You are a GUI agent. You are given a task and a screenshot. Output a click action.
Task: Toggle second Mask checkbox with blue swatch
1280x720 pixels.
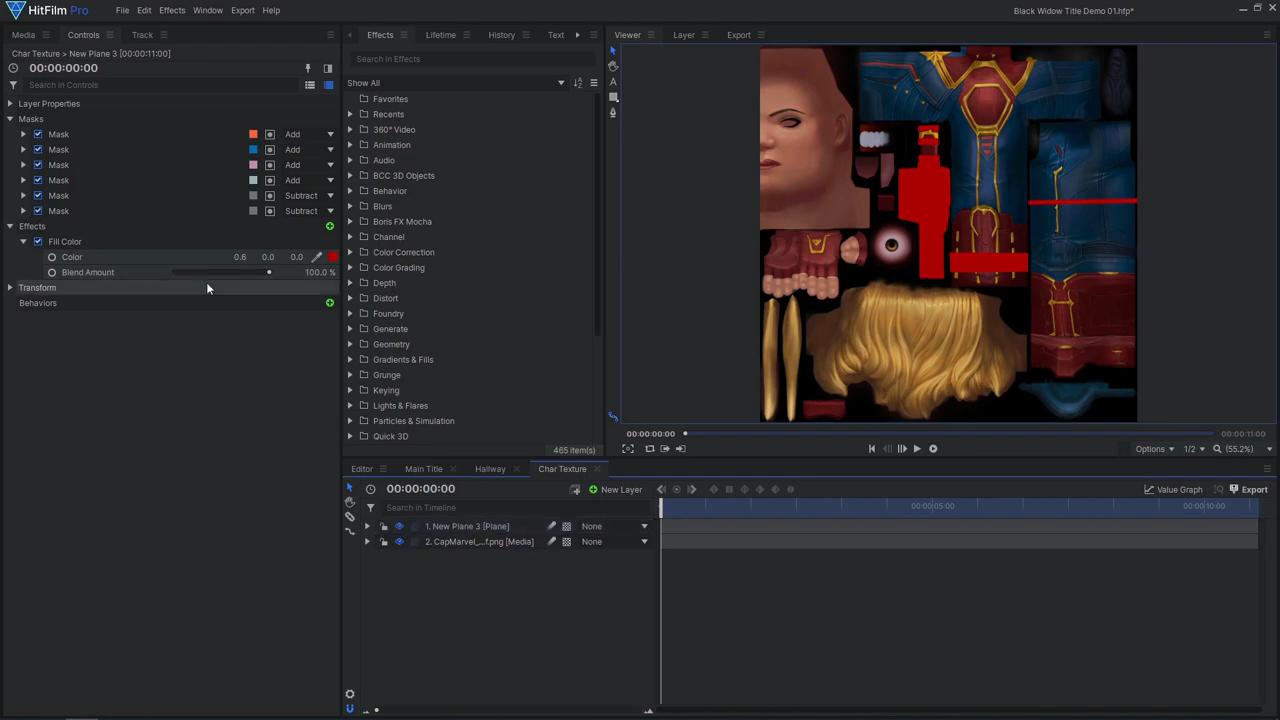(38, 150)
